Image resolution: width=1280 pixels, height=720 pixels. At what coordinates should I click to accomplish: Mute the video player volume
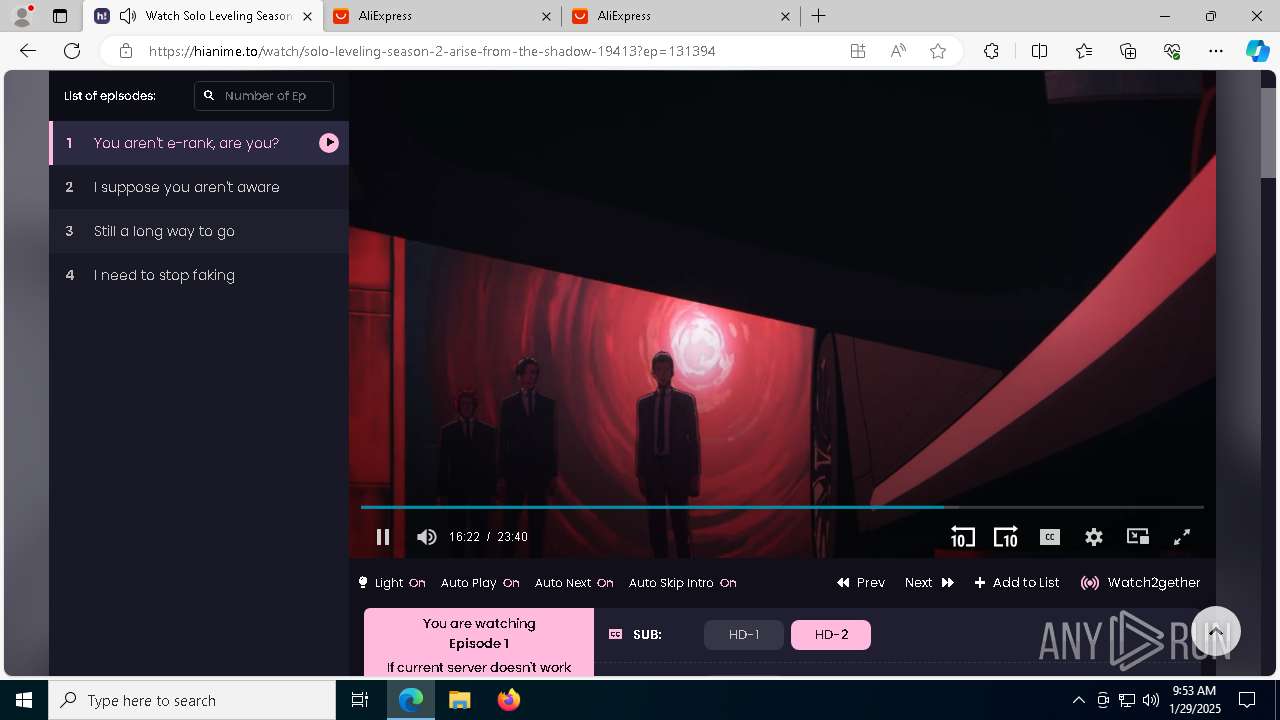pyautogui.click(x=427, y=537)
